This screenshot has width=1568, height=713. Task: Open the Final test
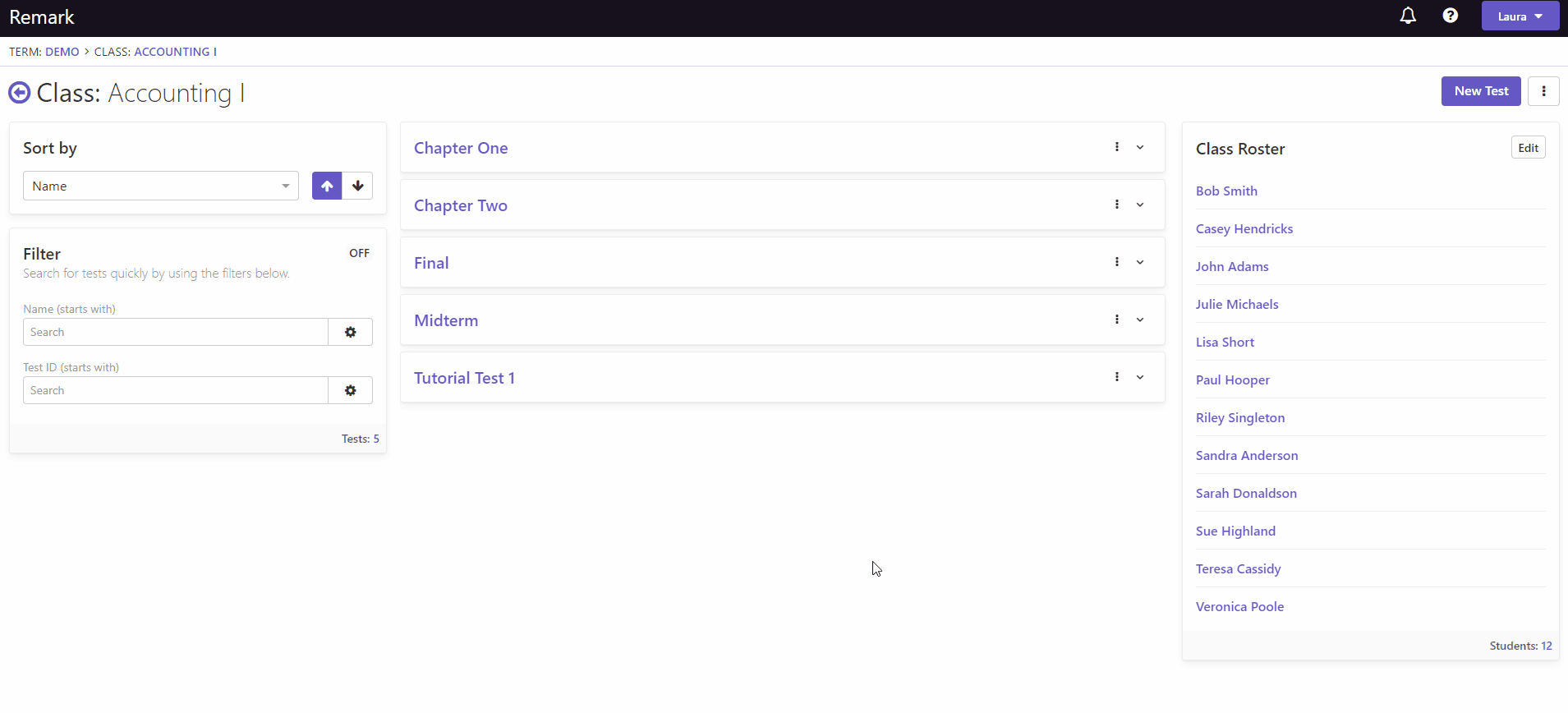[431, 263]
